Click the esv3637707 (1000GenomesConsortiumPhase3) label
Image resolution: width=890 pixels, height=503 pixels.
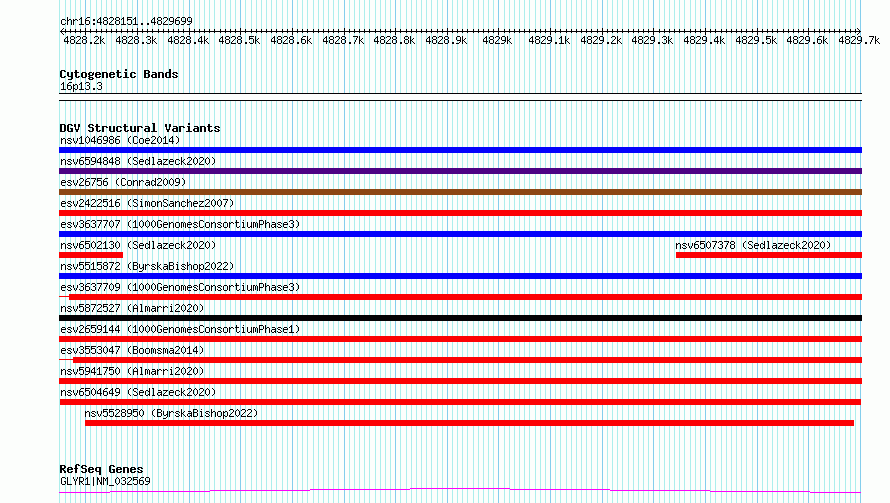[180, 224]
